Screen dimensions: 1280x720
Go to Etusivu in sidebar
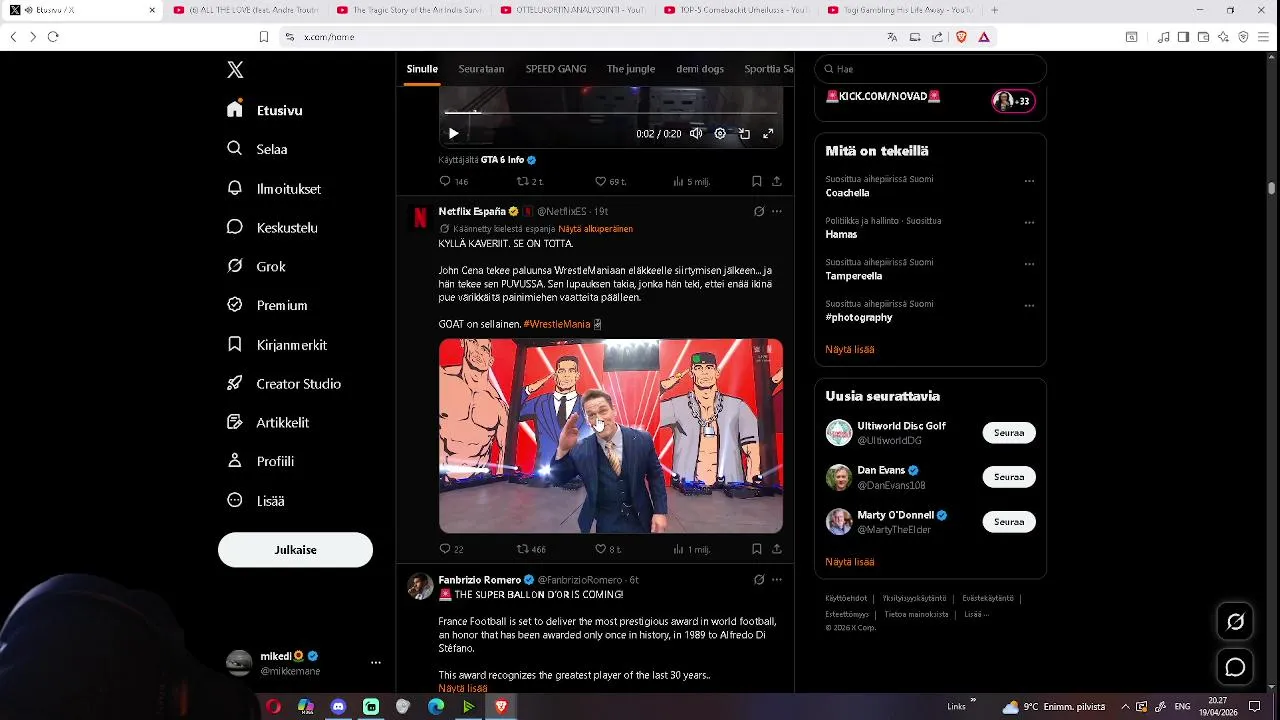click(x=265, y=110)
